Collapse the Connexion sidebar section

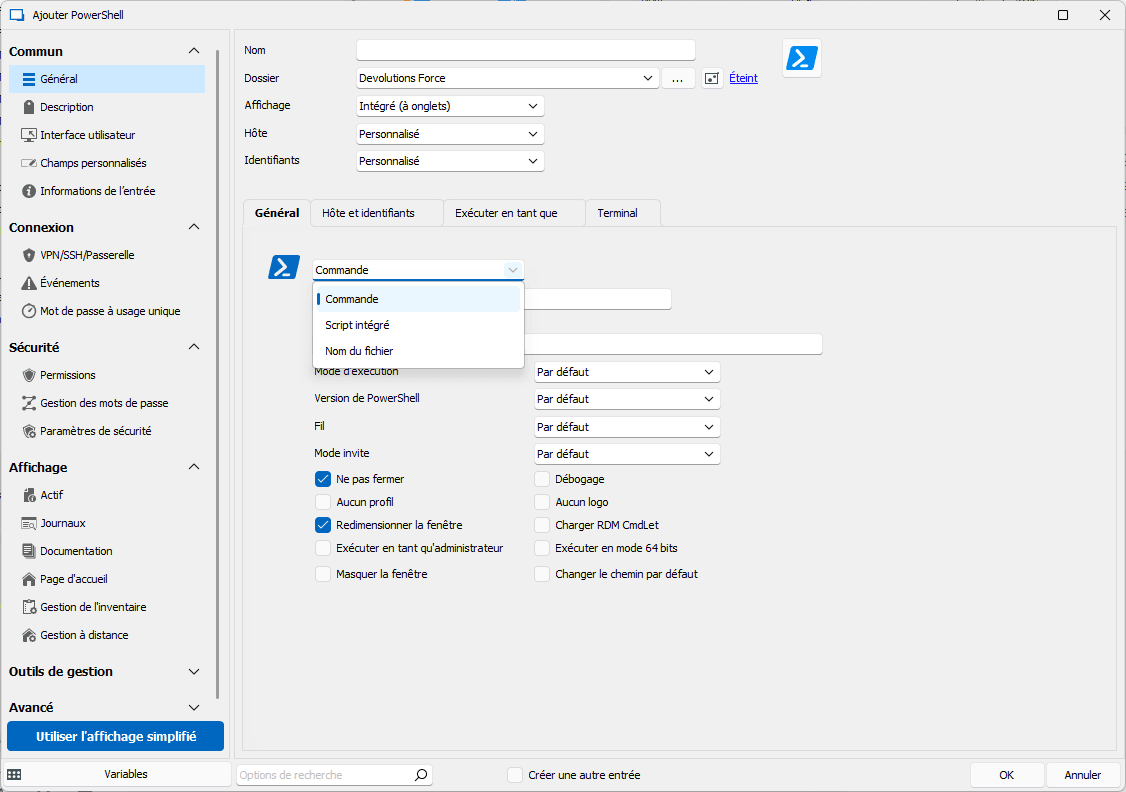(194, 227)
